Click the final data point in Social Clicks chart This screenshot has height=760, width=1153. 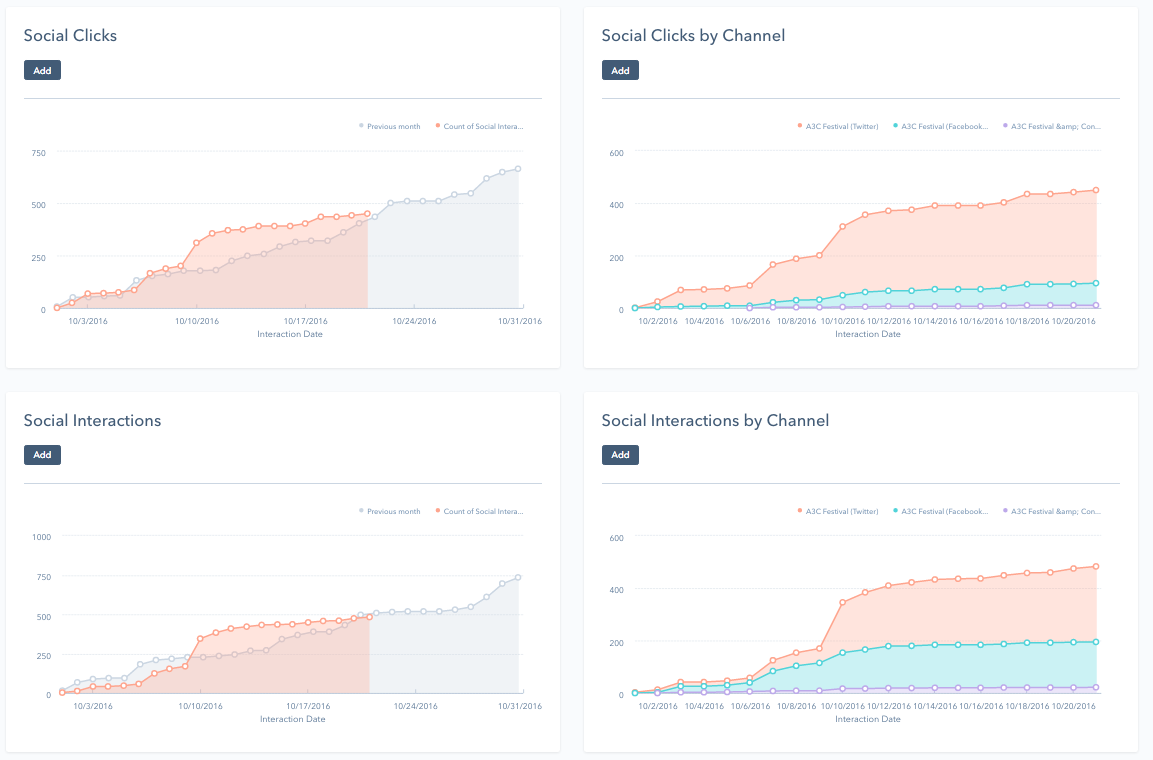[519, 169]
